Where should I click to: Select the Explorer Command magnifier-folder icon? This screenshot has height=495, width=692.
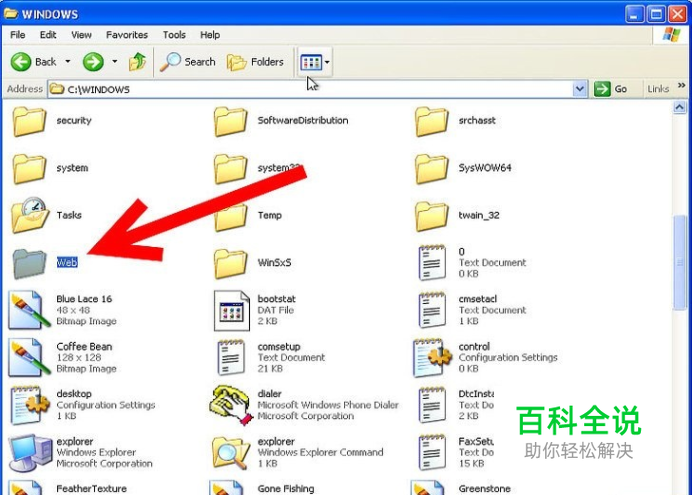click(231, 453)
